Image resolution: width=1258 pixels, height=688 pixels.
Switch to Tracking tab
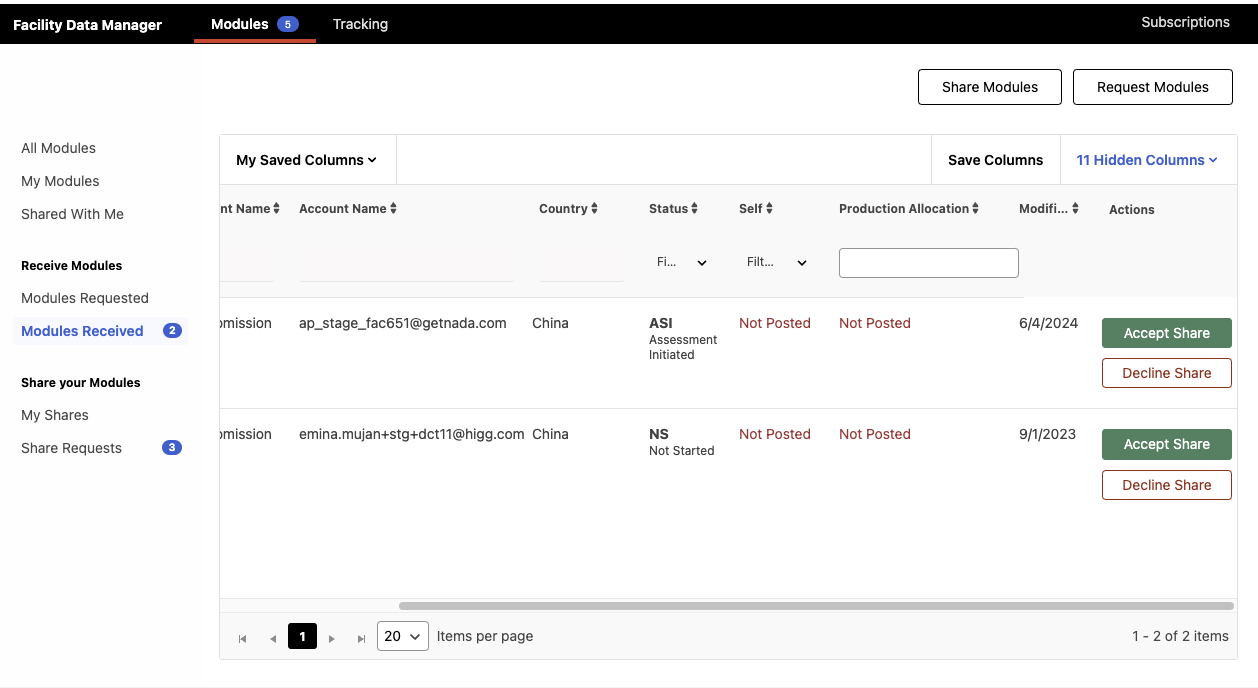point(360,24)
